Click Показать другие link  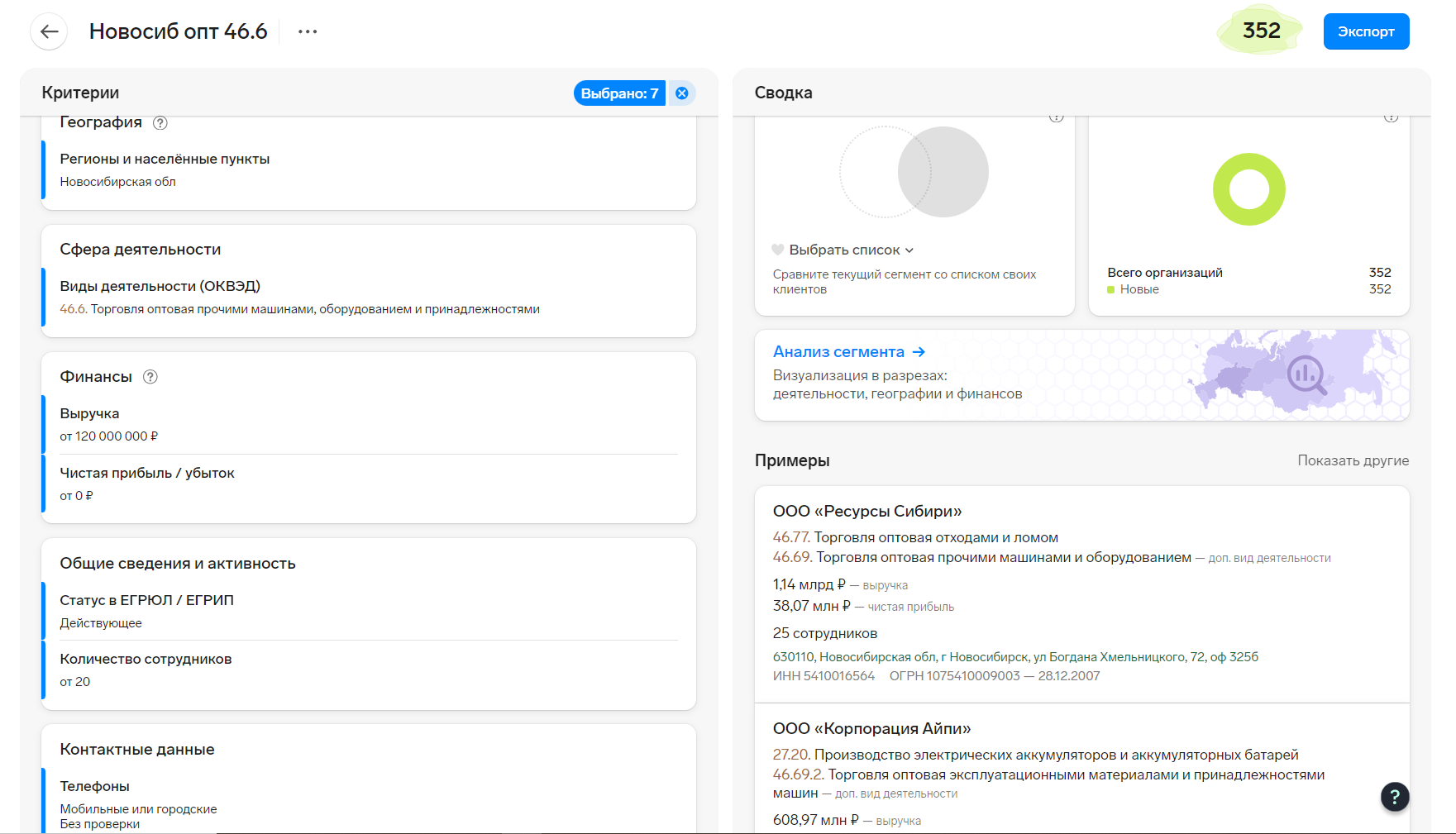[1353, 460]
